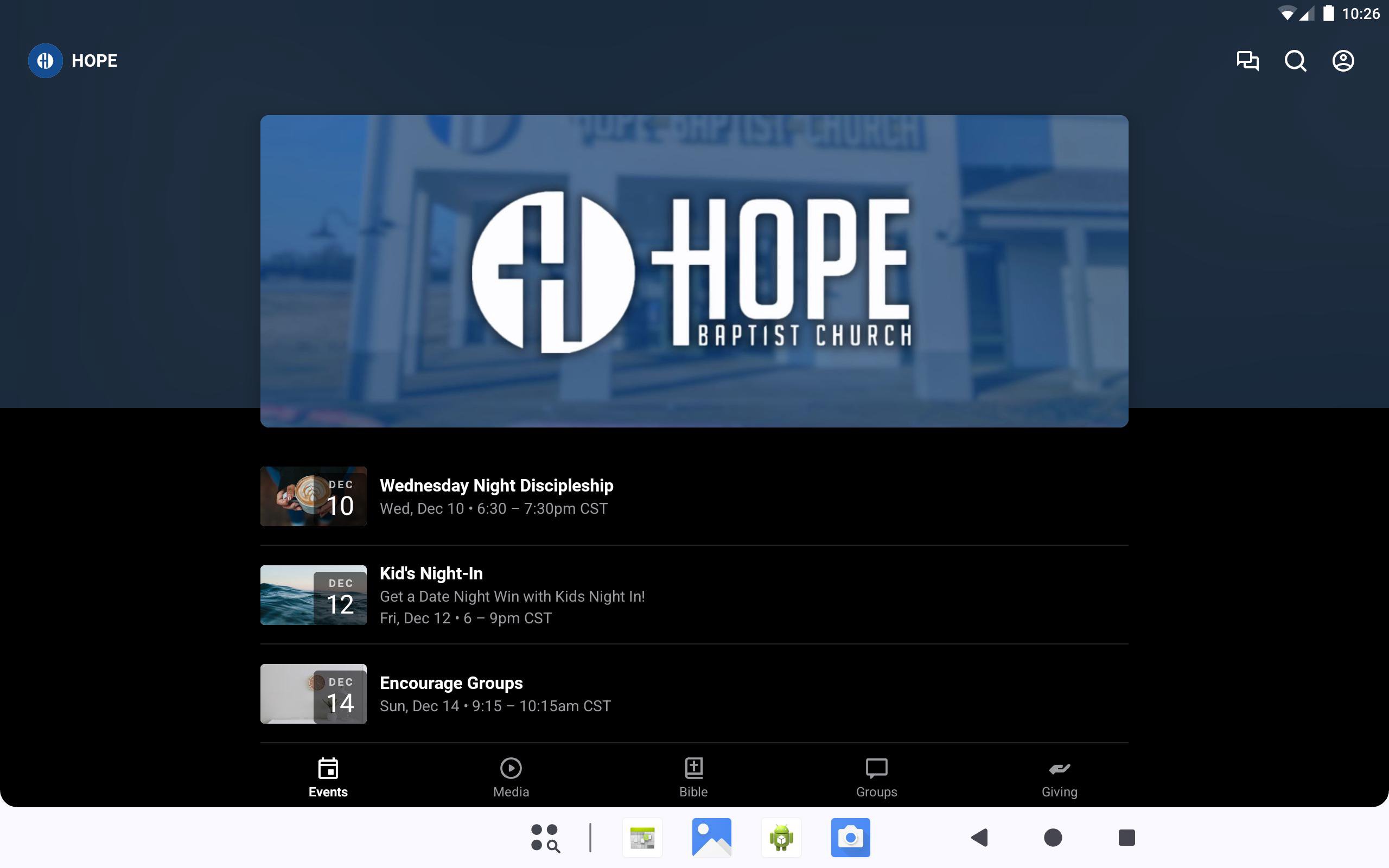
Task: Tap the Dec 10 event thumbnail
Action: pos(314,496)
